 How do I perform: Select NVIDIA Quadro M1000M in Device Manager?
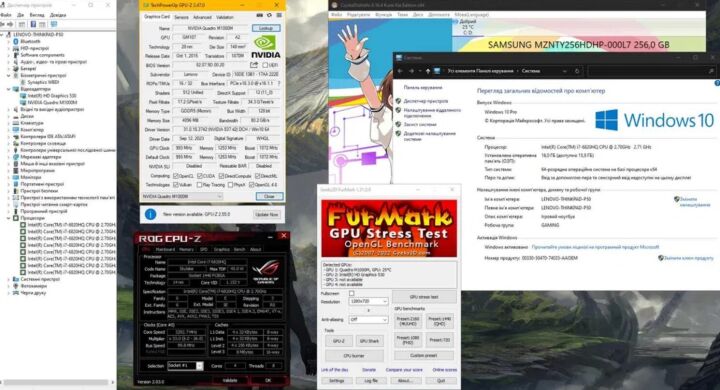pos(52,102)
